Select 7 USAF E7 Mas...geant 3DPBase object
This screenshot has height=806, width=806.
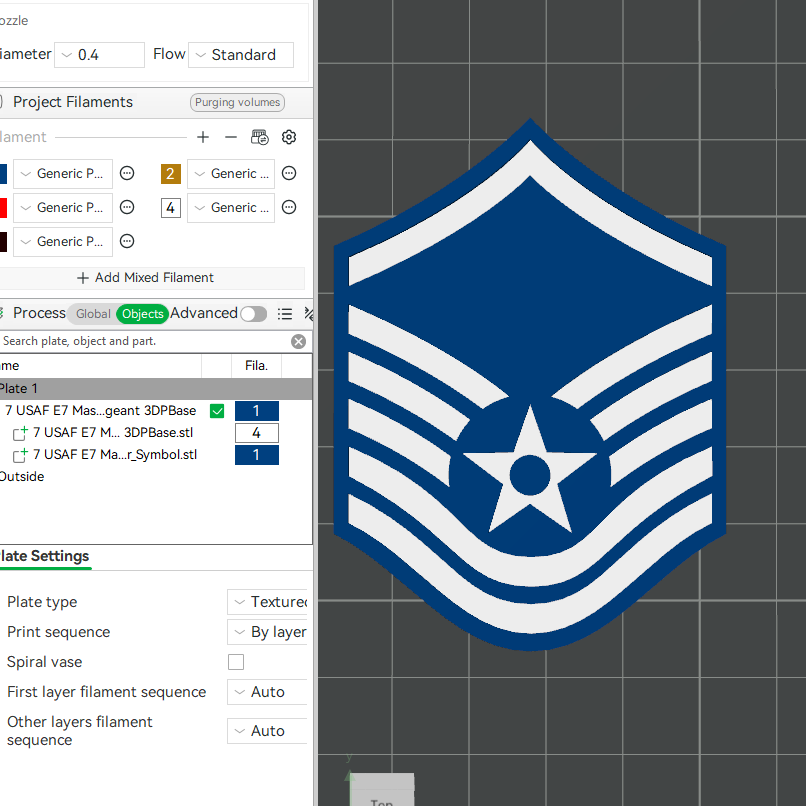point(101,411)
